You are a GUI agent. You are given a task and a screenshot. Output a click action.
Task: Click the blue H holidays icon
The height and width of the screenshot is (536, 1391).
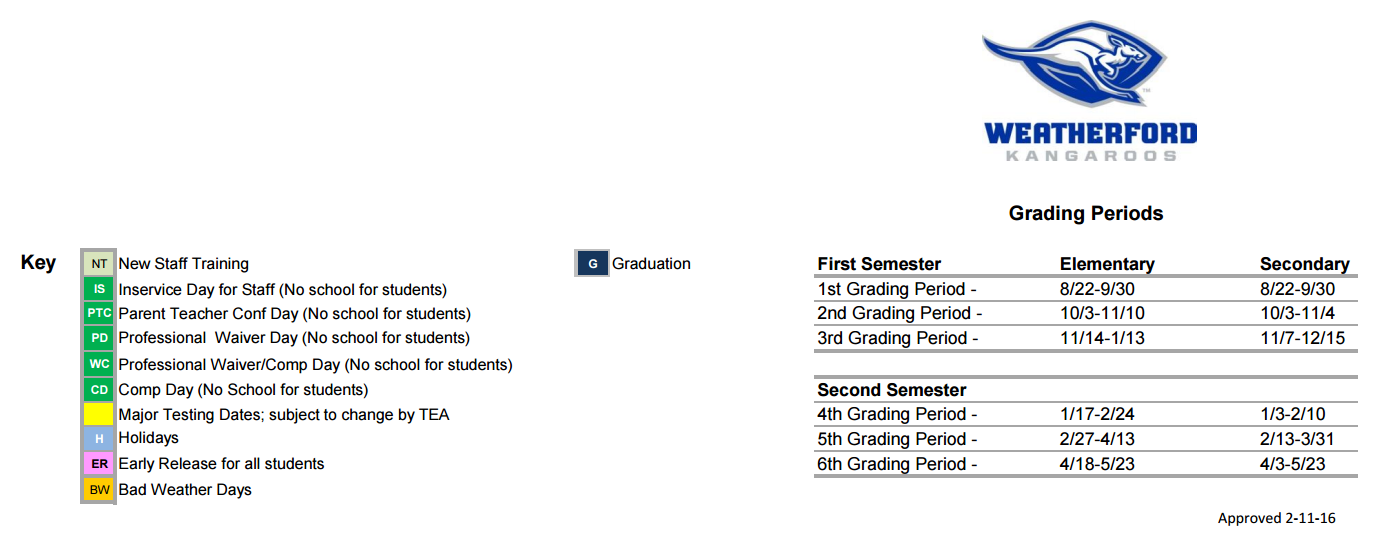[99, 439]
